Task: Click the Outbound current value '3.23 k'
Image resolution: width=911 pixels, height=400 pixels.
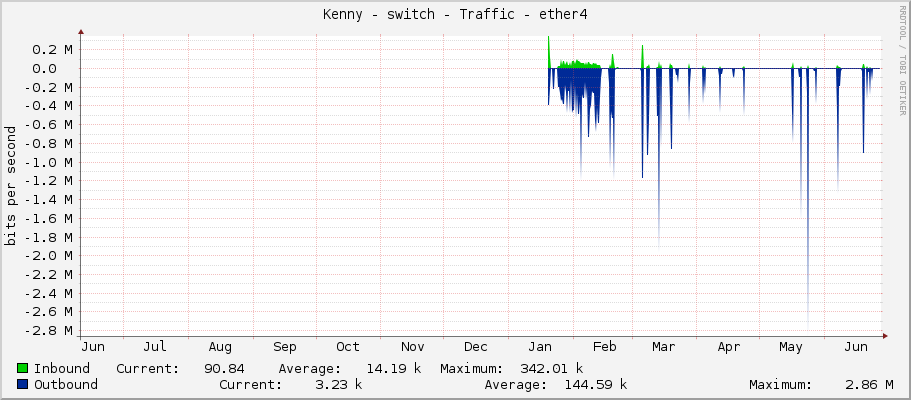Action: point(338,384)
